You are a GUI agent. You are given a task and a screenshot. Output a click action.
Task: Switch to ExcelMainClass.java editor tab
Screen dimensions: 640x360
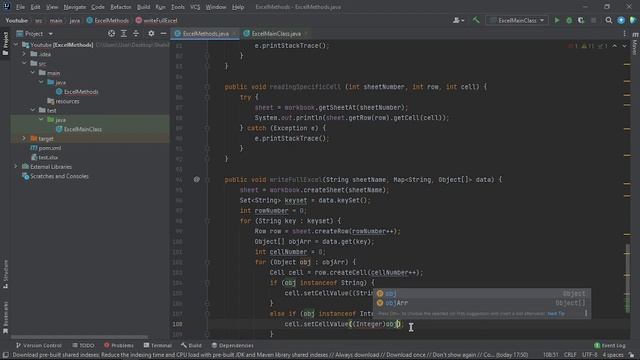276,33
